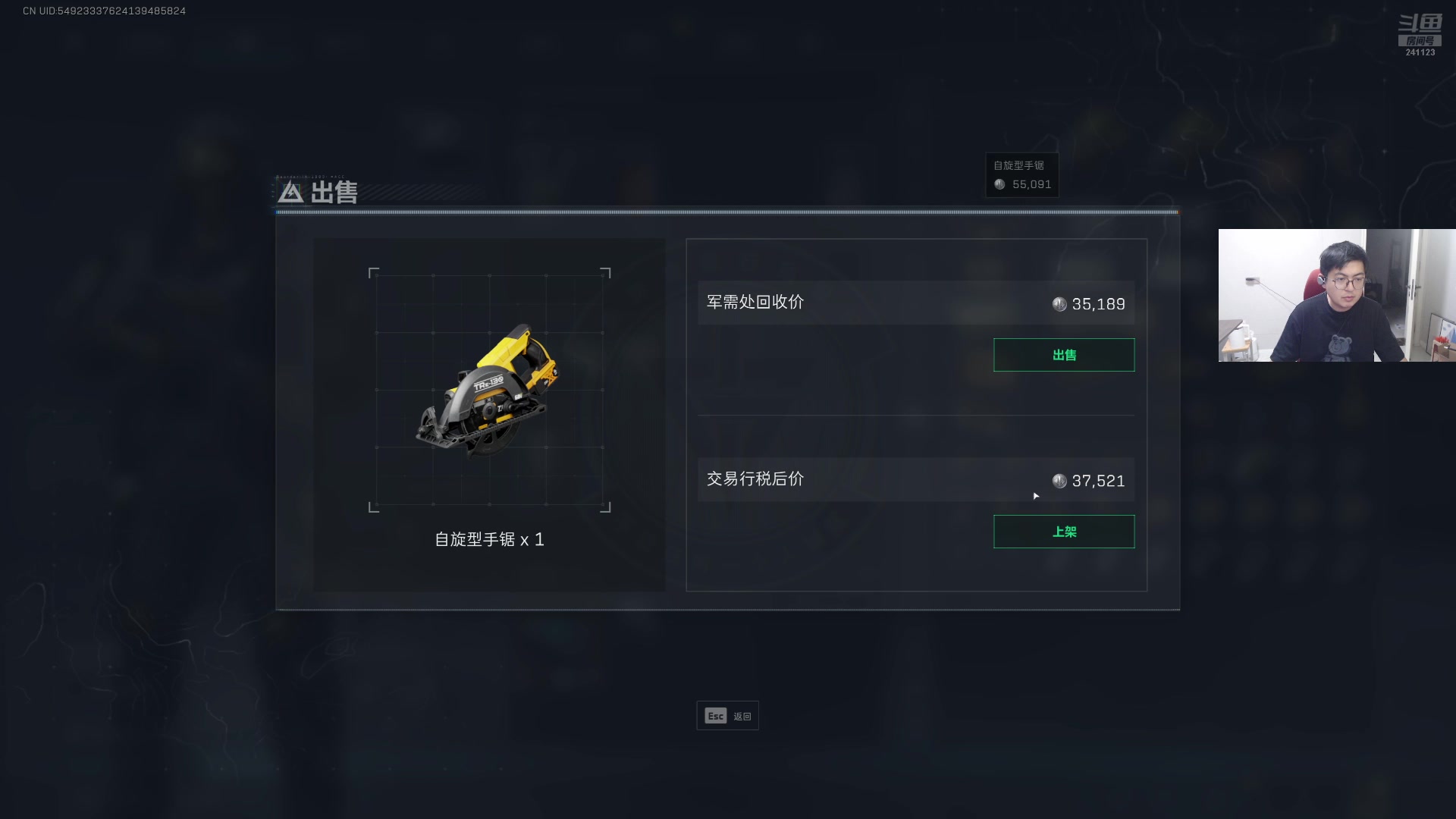Click the 交易行税后价 row label
1456x819 pixels.
(x=755, y=479)
